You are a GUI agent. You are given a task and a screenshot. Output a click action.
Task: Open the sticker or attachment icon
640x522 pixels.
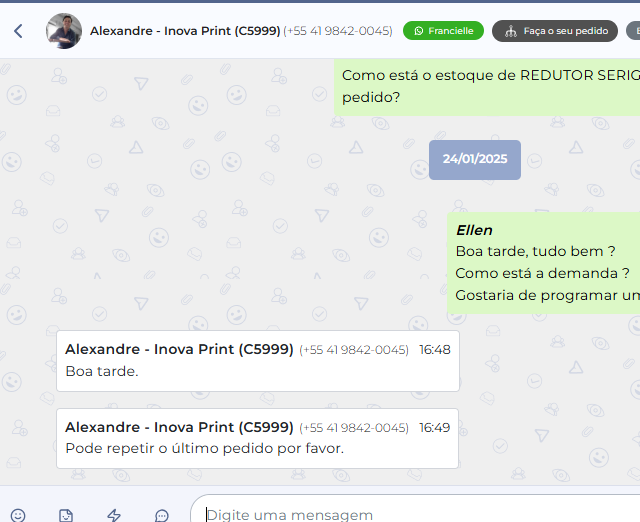click(x=66, y=515)
